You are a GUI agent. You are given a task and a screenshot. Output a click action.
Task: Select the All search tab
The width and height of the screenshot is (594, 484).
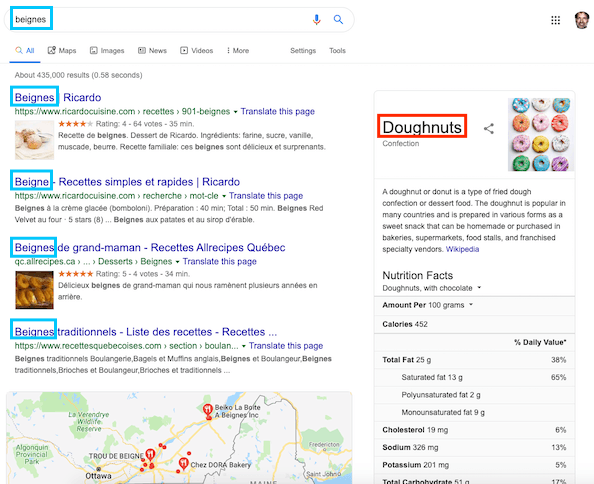[x=25, y=50]
